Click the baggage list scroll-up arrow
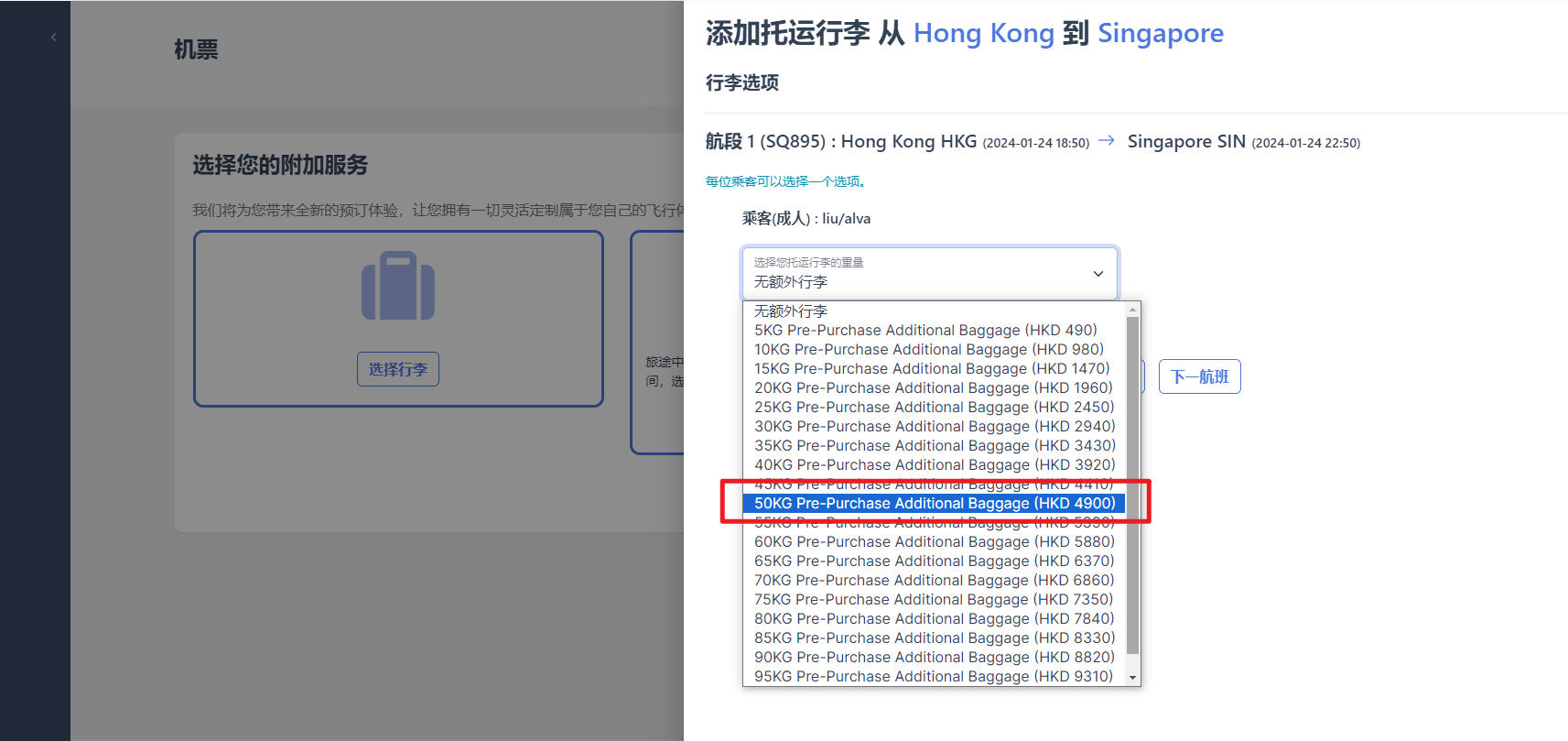Viewport: 1568px width, 741px height. [1132, 310]
